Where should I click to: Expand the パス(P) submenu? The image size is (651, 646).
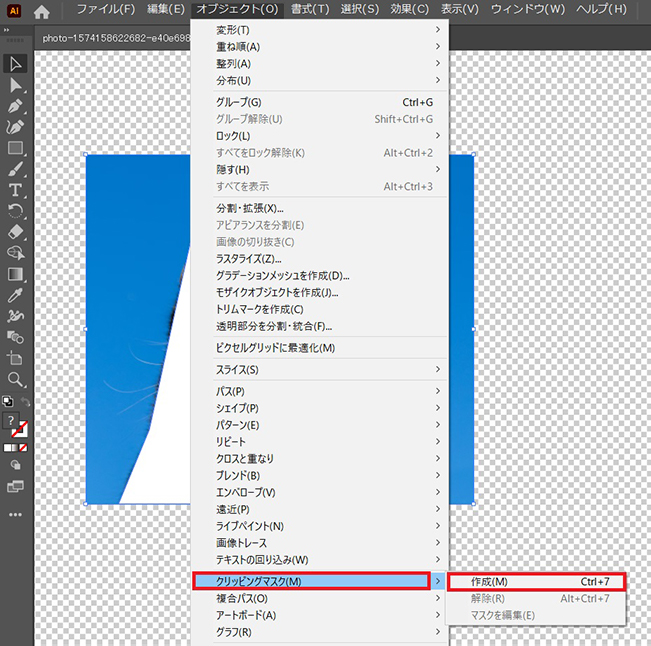tap(320, 391)
